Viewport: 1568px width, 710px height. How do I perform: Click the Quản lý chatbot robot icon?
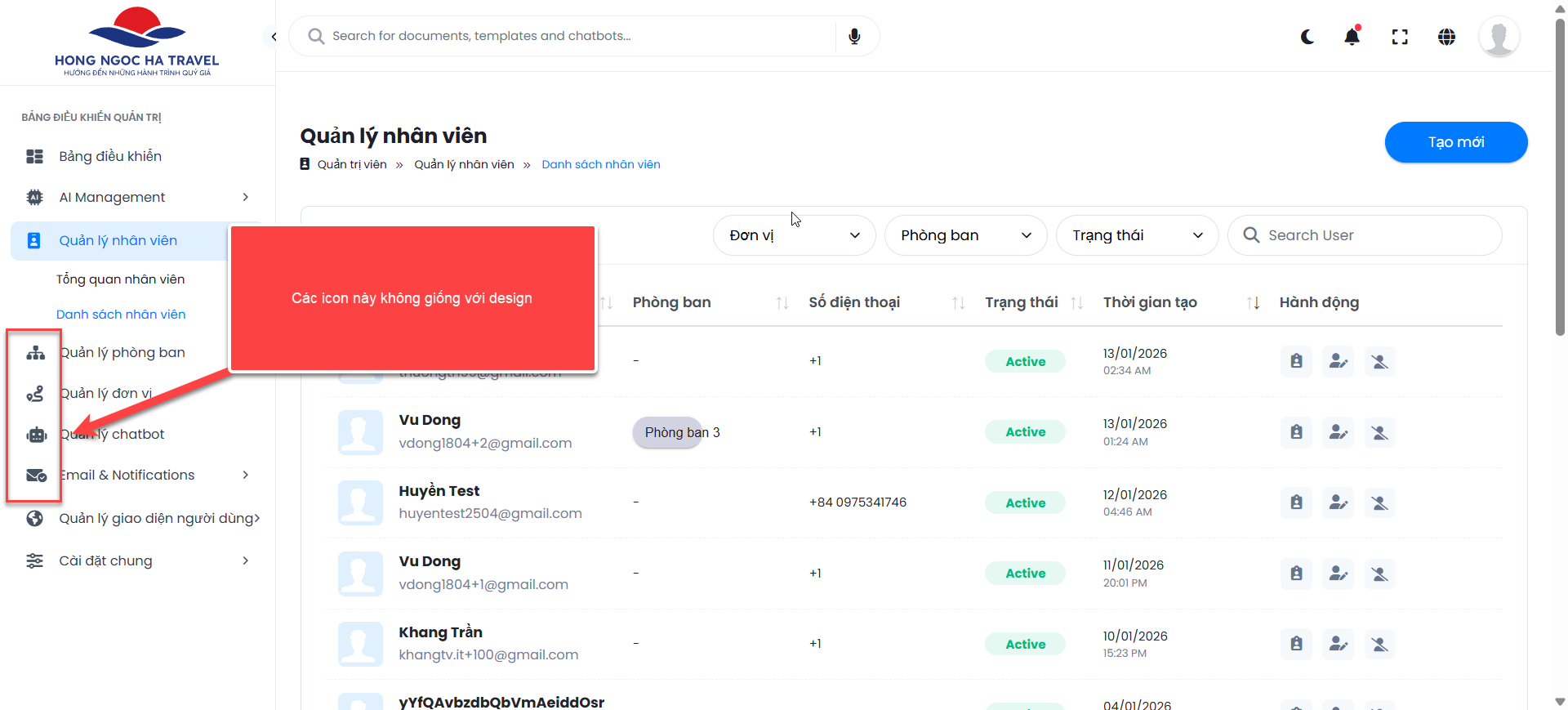(36, 435)
